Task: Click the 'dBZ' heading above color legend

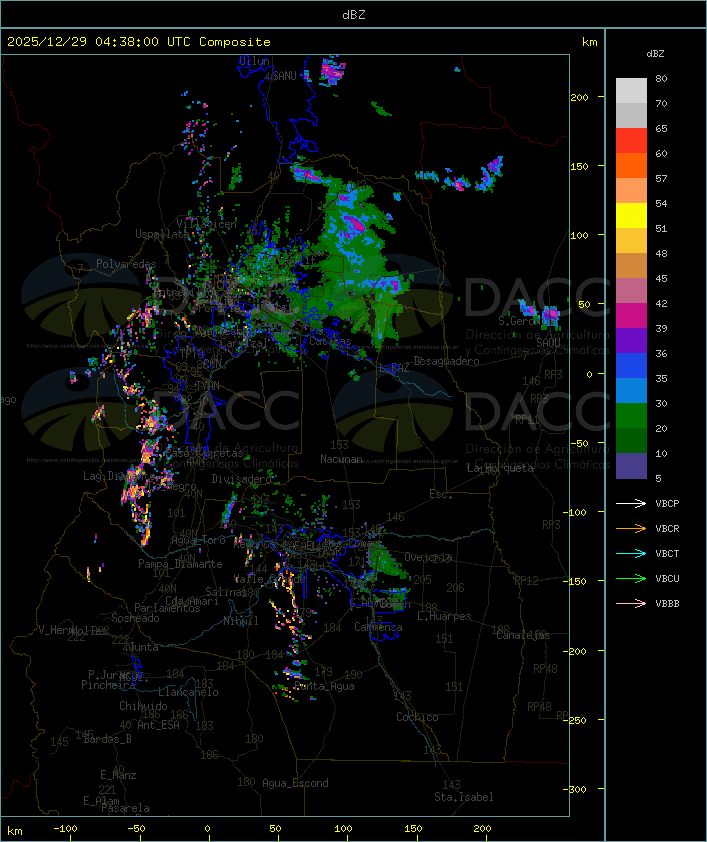Action: [655, 54]
